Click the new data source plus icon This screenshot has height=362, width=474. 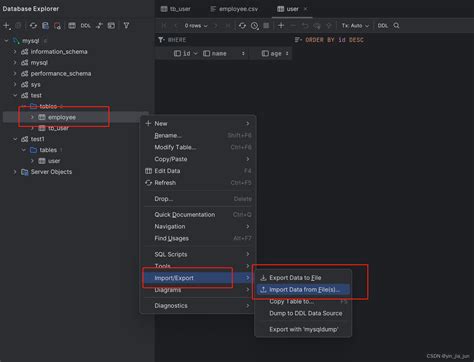coord(6,26)
